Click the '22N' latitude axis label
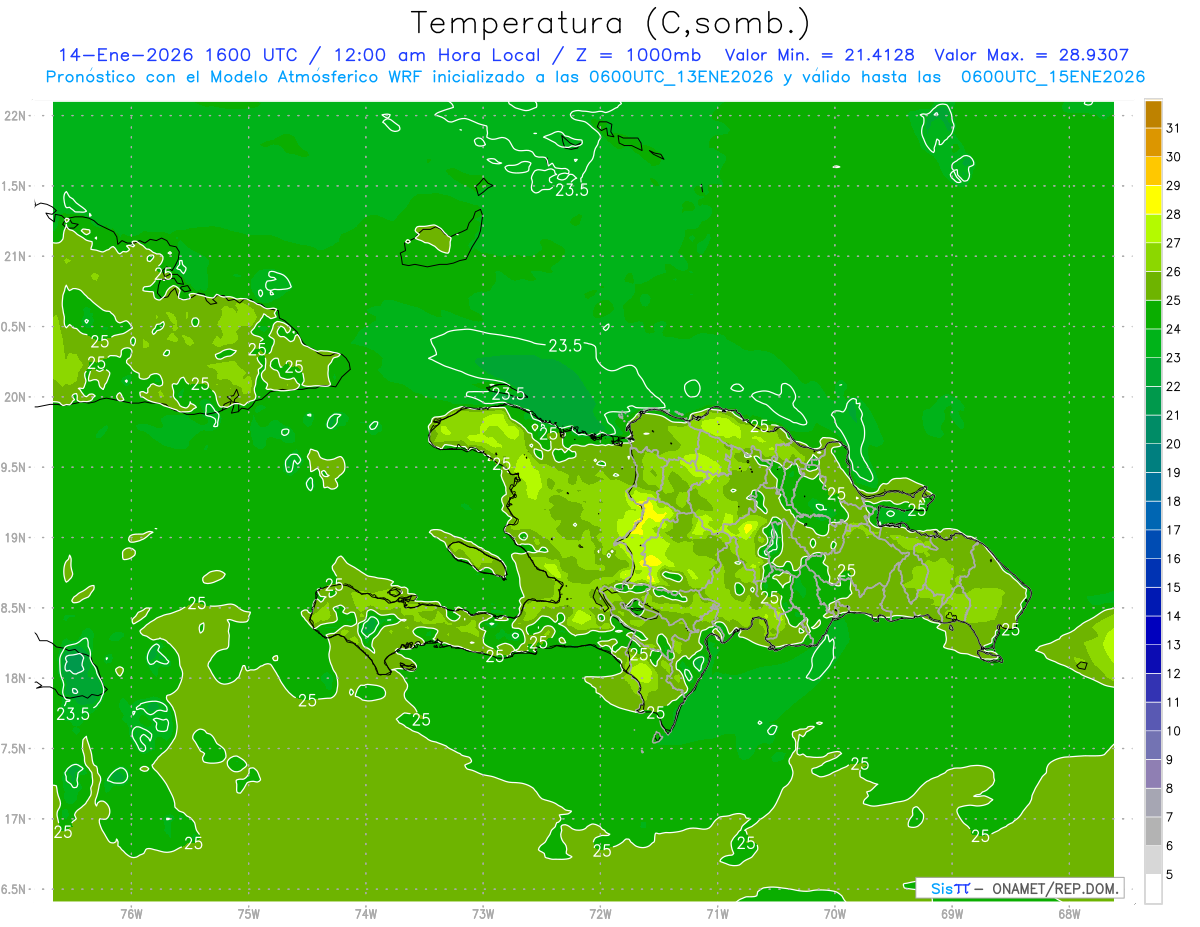 point(16,116)
